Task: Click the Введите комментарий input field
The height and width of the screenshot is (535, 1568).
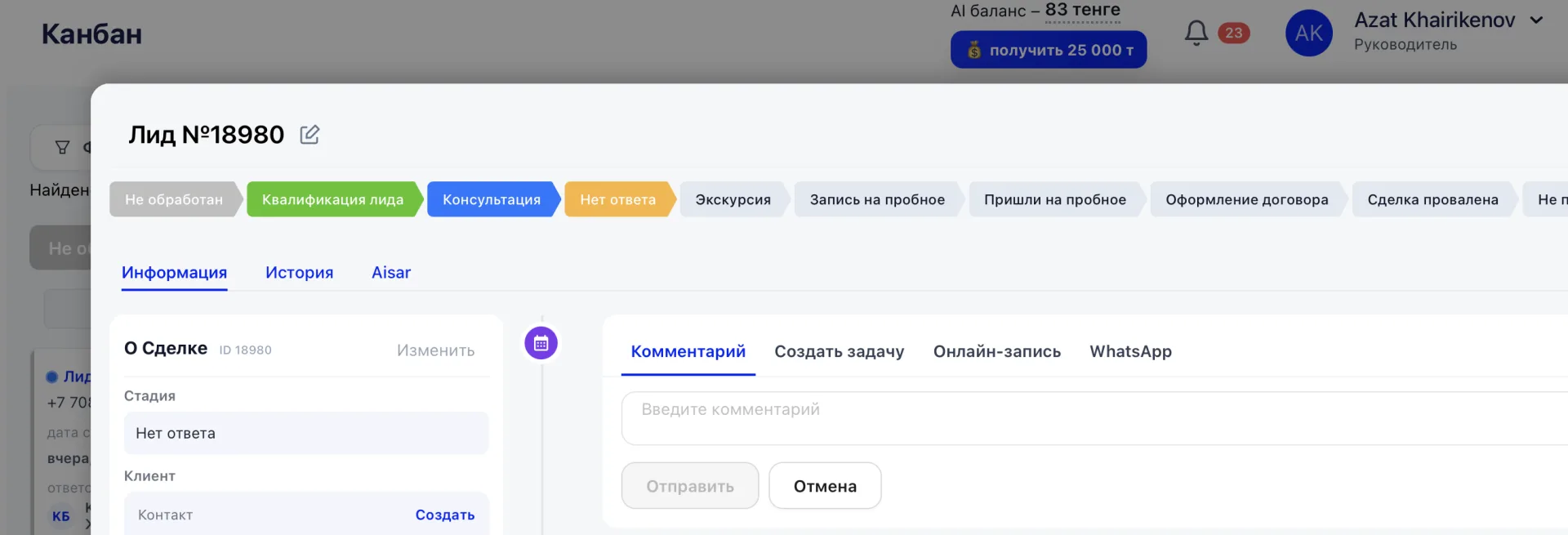Action: point(1094,418)
